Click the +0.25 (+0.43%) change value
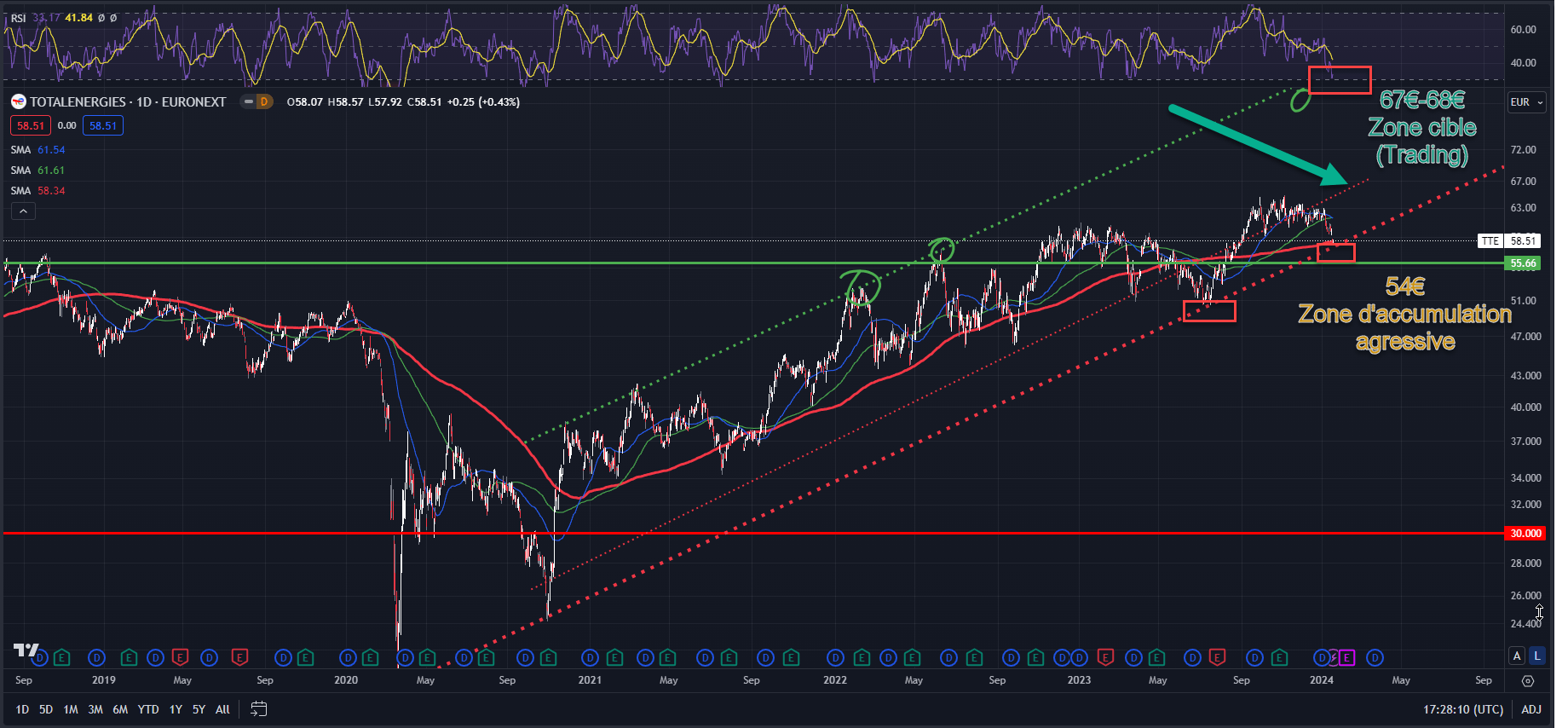 point(483,102)
